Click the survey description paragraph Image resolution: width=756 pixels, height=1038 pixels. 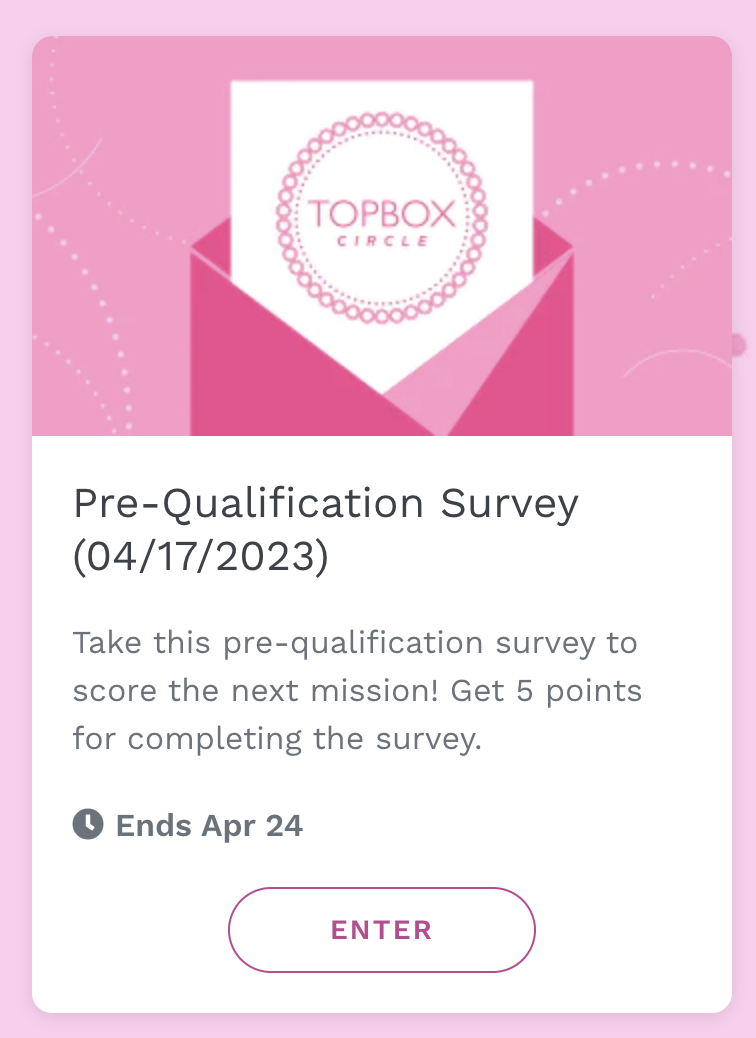tap(357, 690)
